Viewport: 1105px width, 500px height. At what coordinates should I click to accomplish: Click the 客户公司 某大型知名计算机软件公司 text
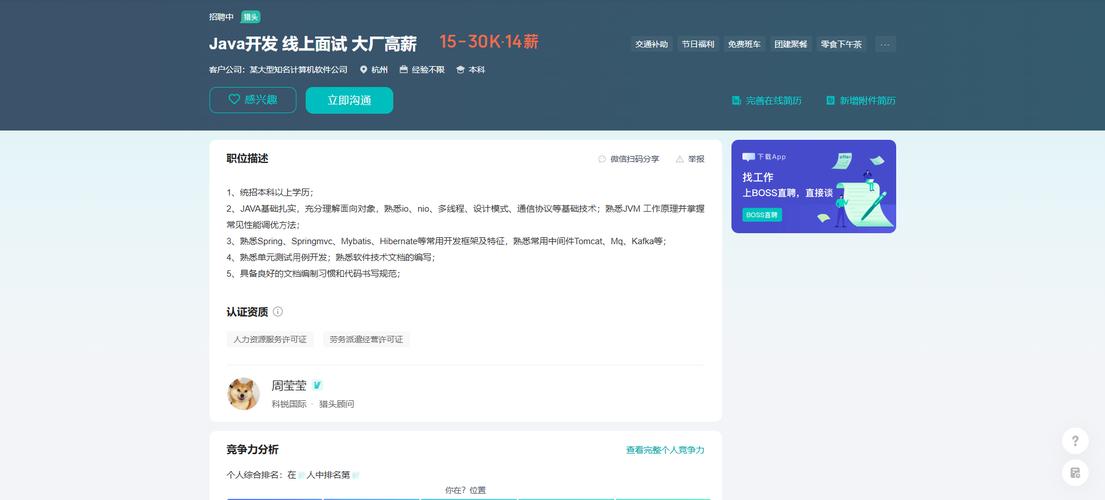(x=278, y=70)
